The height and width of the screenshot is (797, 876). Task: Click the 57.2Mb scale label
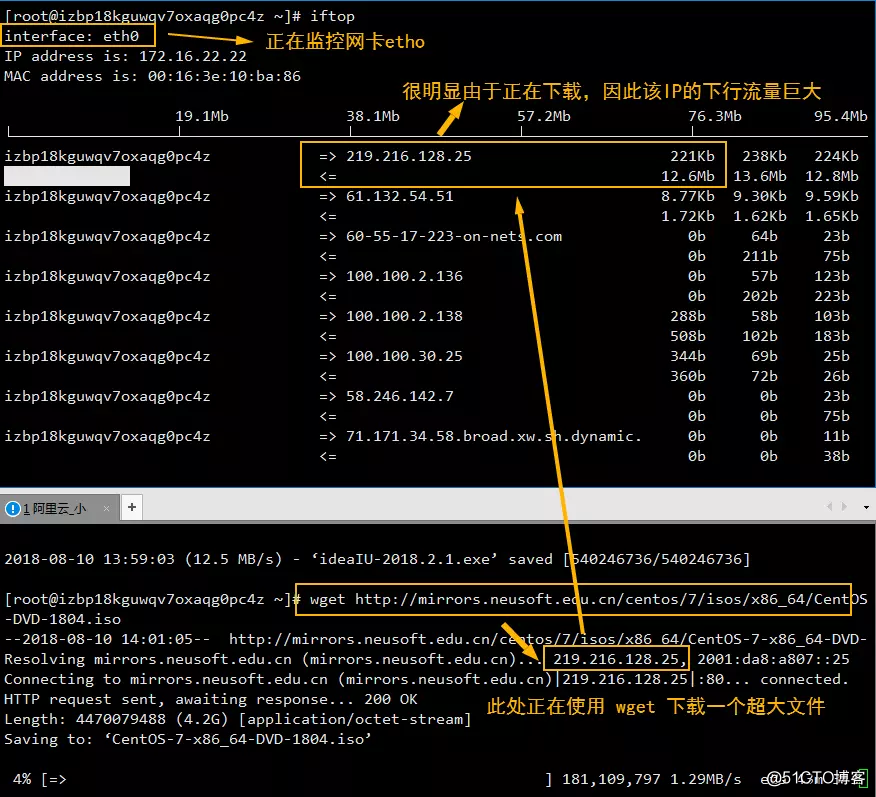coord(544,116)
